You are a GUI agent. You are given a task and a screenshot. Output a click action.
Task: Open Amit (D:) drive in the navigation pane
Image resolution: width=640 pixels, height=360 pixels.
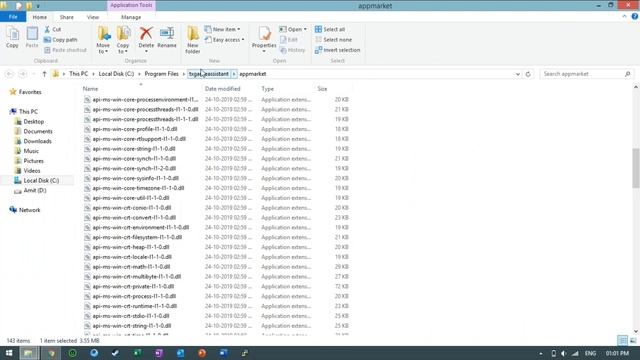coord(35,190)
